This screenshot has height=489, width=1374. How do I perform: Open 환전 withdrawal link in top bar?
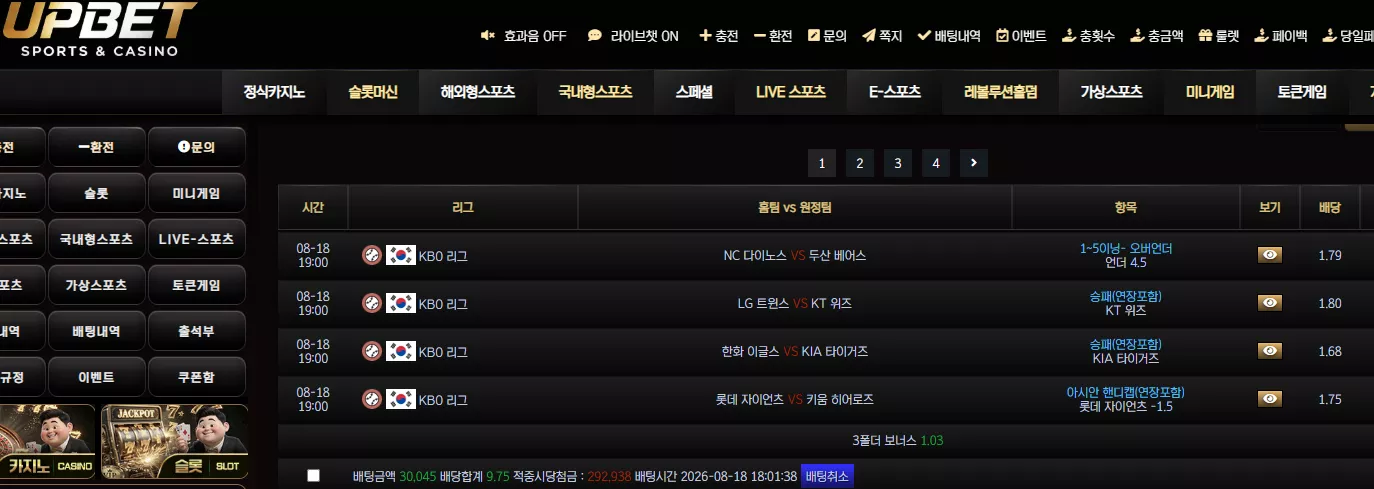coord(773,35)
